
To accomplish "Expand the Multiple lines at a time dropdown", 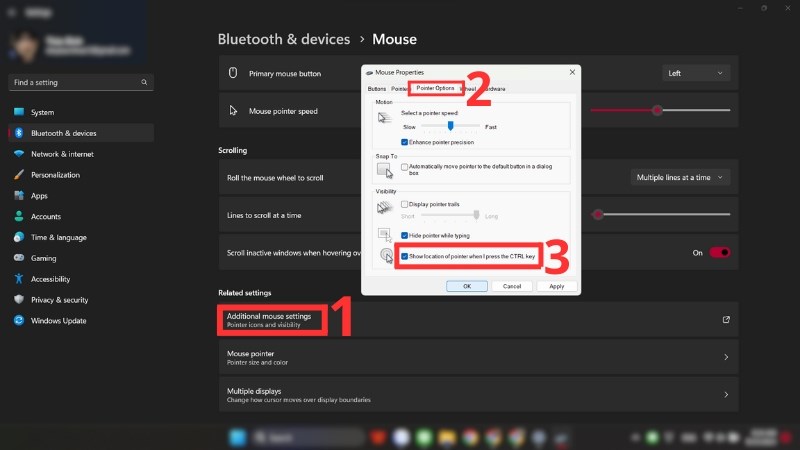I will coord(679,177).
